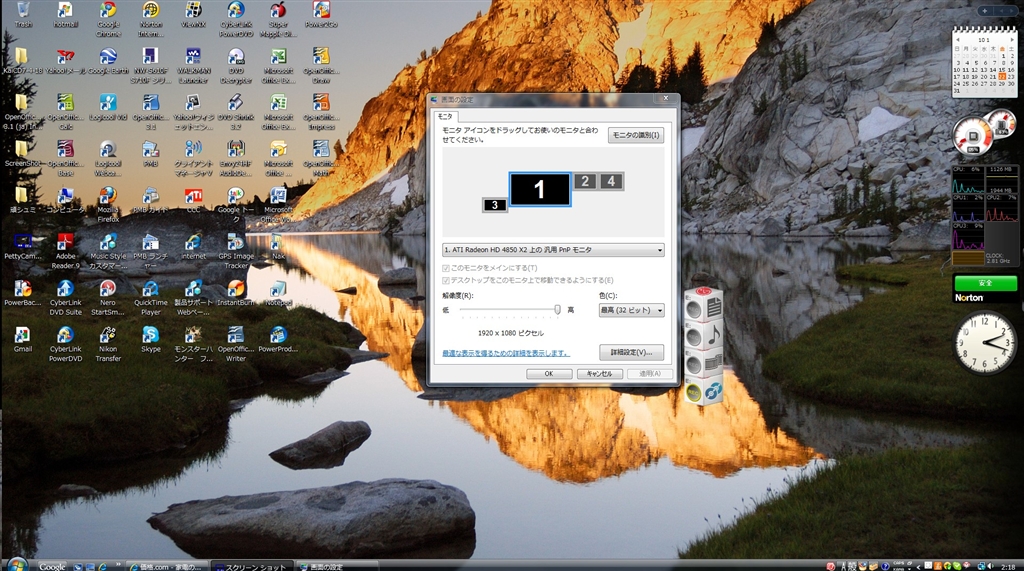Launch OpenOffice Calc shortcut

click(65, 112)
